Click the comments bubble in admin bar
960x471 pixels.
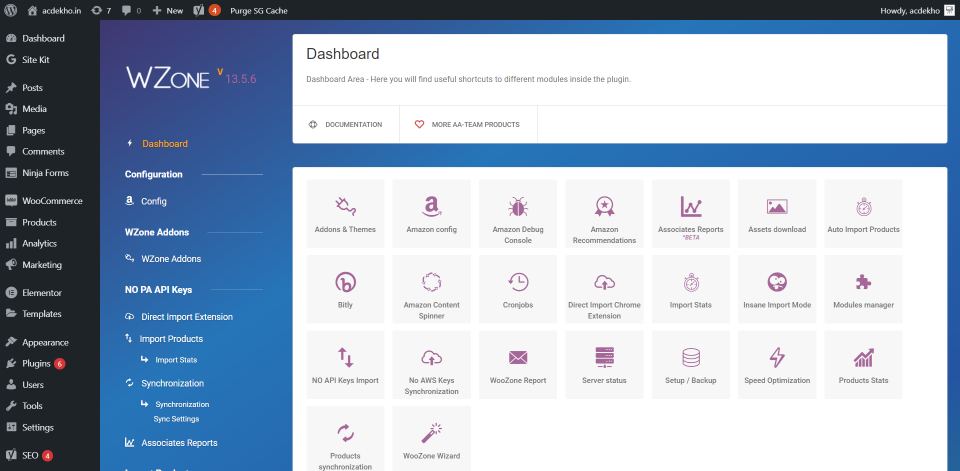click(131, 10)
